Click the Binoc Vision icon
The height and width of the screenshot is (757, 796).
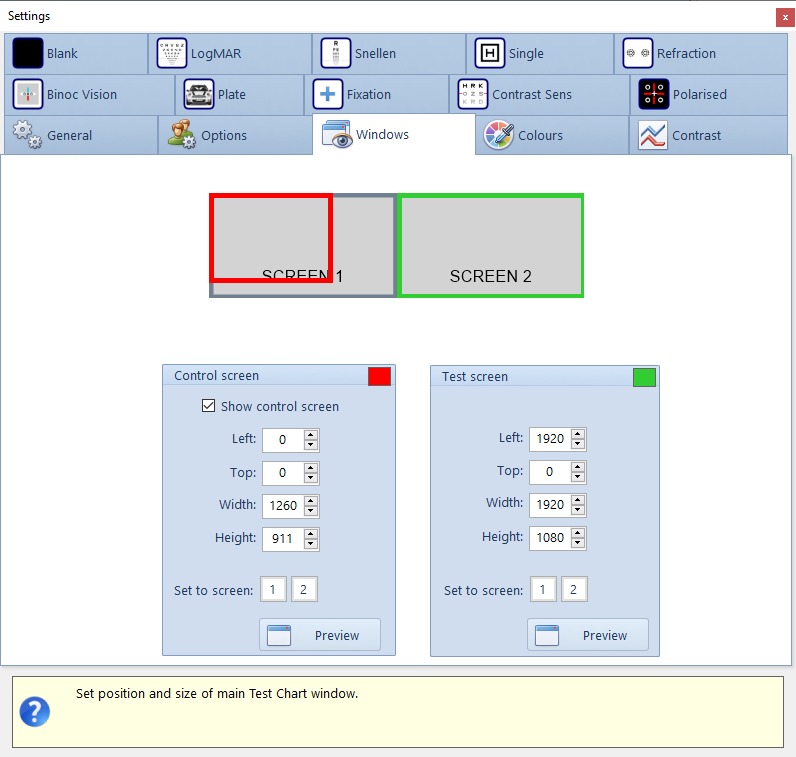pyautogui.click(x=28, y=94)
